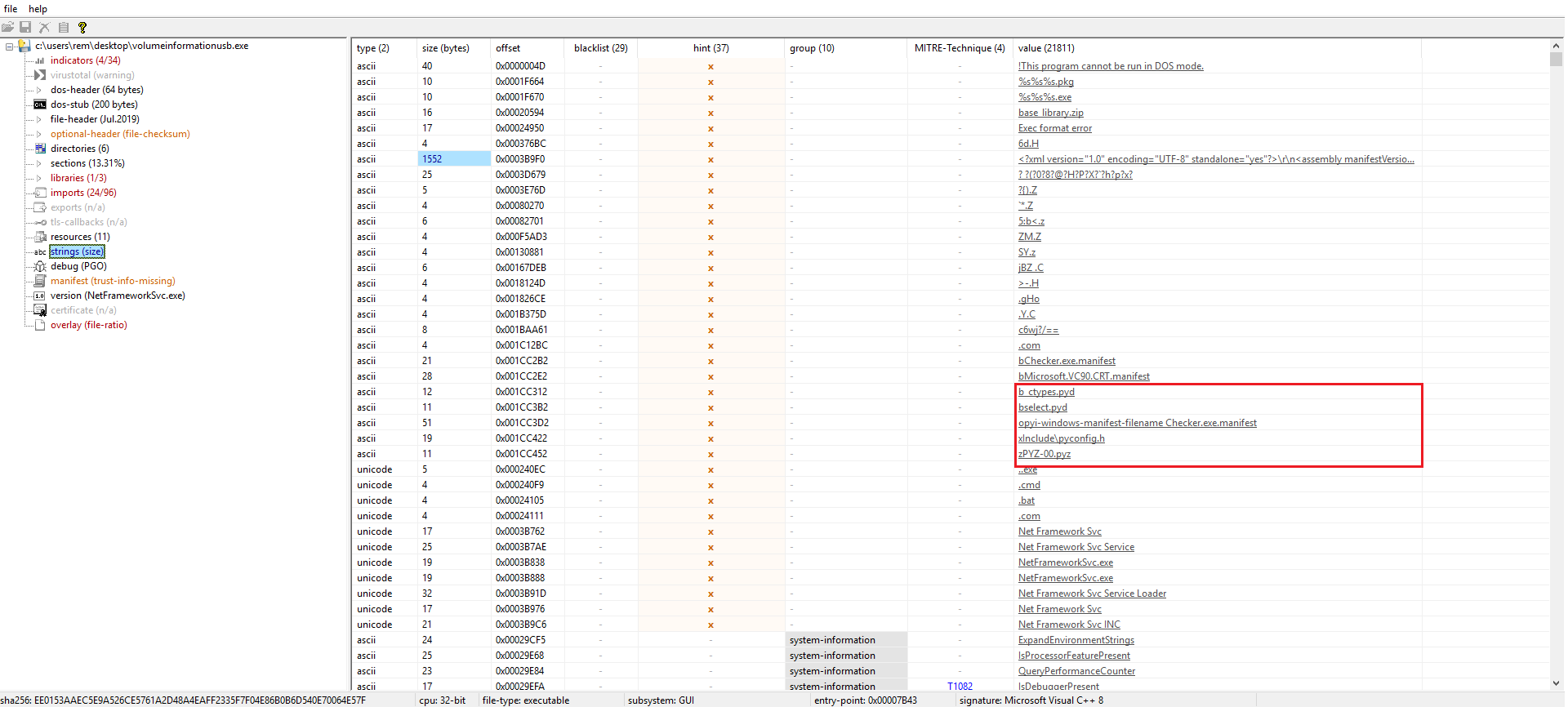Viewport: 1568px width, 707px height.
Task: Click the abc icon beside strings
Action: (x=40, y=251)
